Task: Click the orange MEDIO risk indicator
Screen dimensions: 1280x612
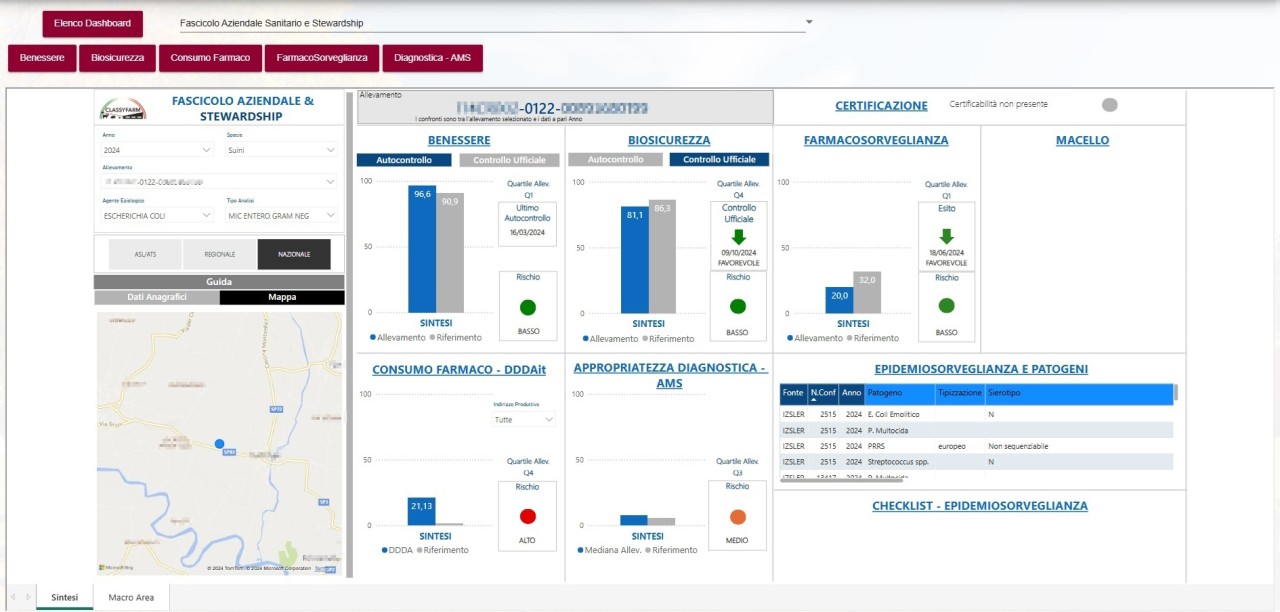Action: coord(738,517)
